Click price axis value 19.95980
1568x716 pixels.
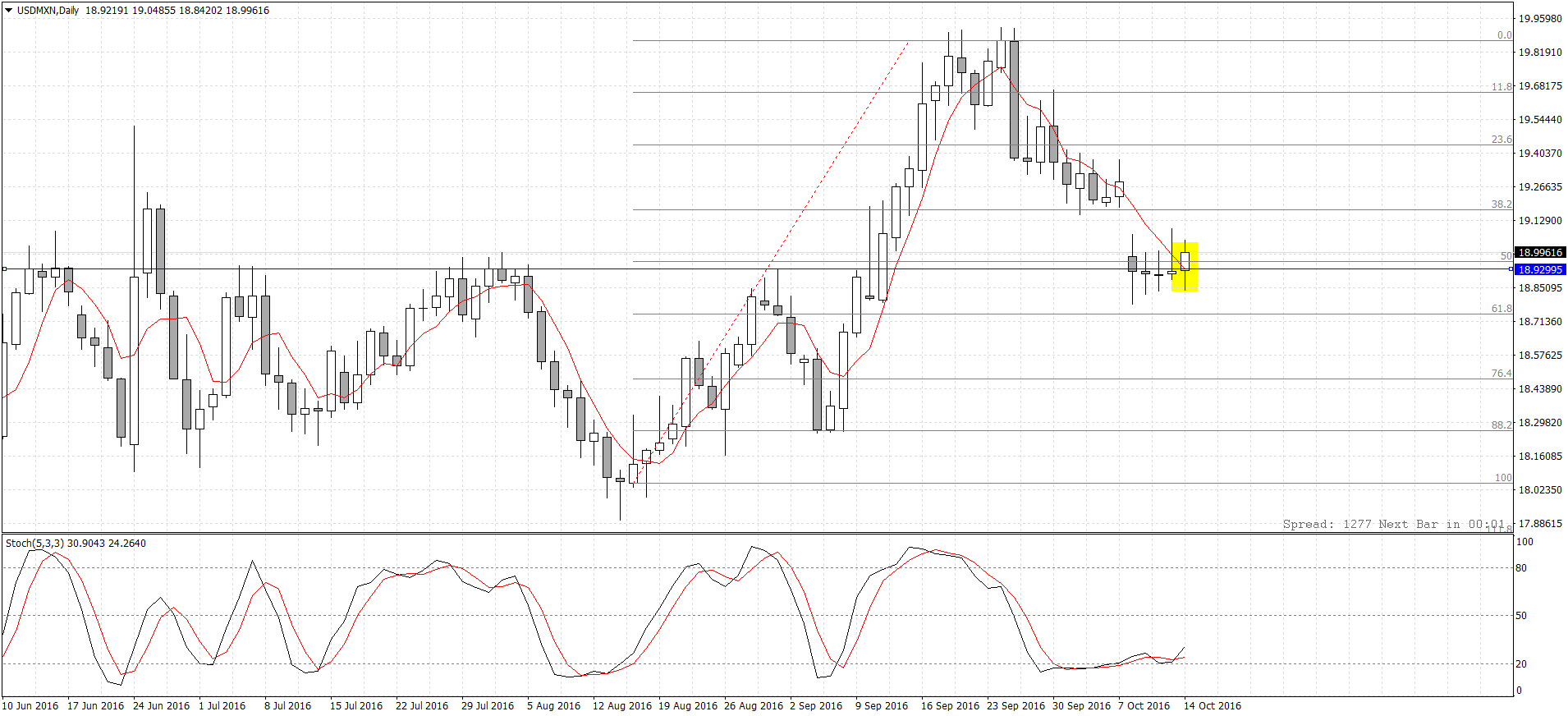point(1540,18)
